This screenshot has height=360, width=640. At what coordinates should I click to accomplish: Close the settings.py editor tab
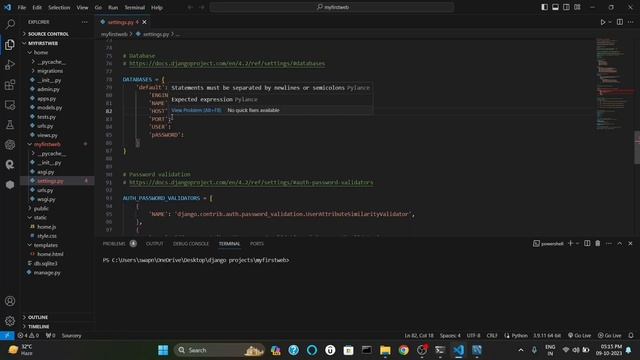pyautogui.click(x=144, y=22)
